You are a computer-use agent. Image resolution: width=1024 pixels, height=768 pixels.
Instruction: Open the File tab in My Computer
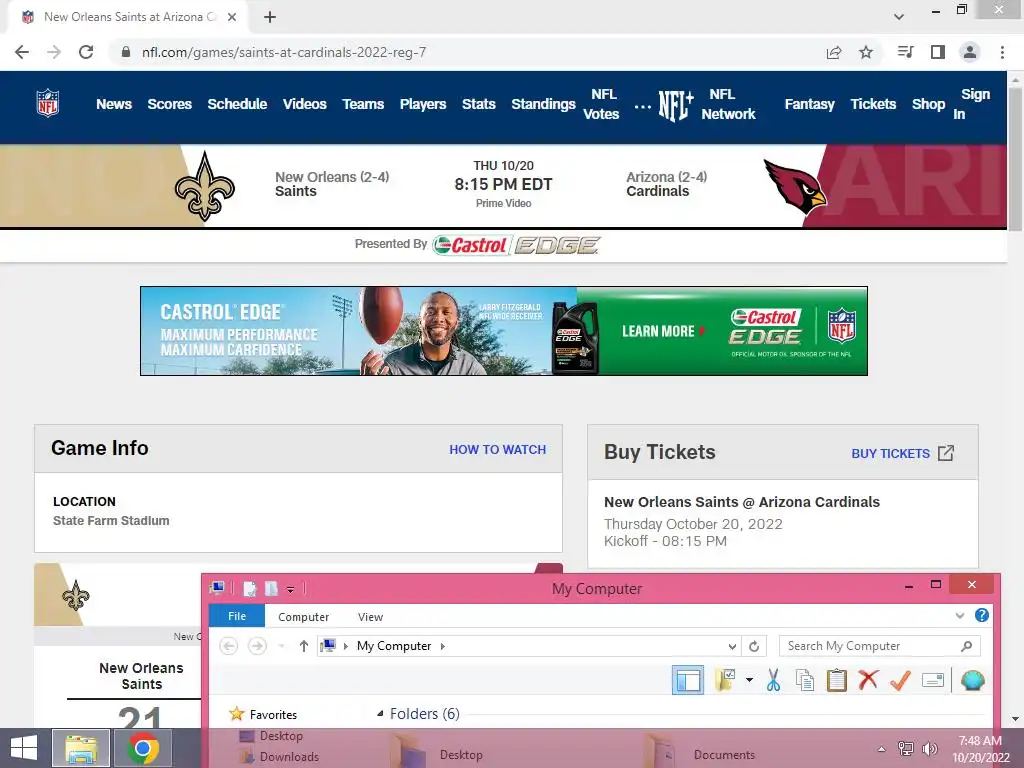coord(237,616)
